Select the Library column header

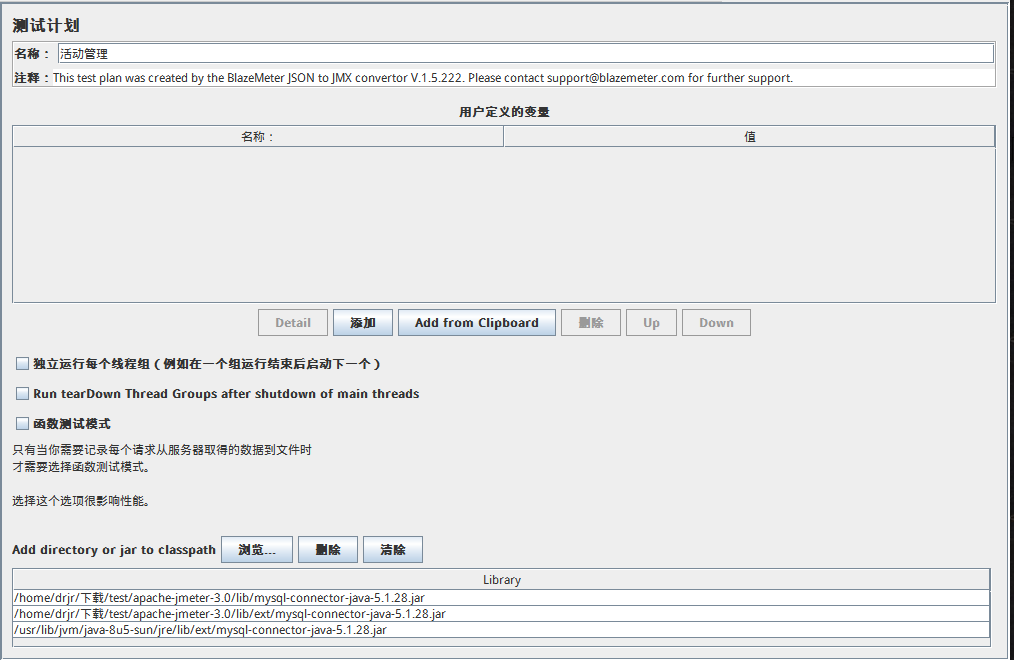[x=501, y=580]
